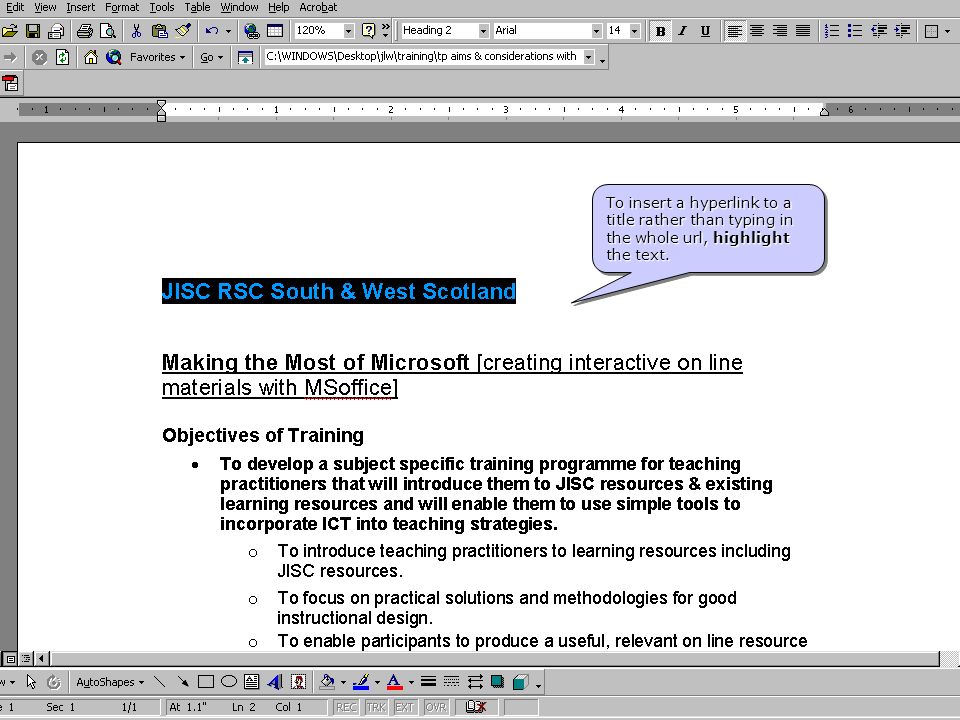The height and width of the screenshot is (720, 960).
Task: Click the horizontal scrollbar left arrow
Action: pos(42,659)
